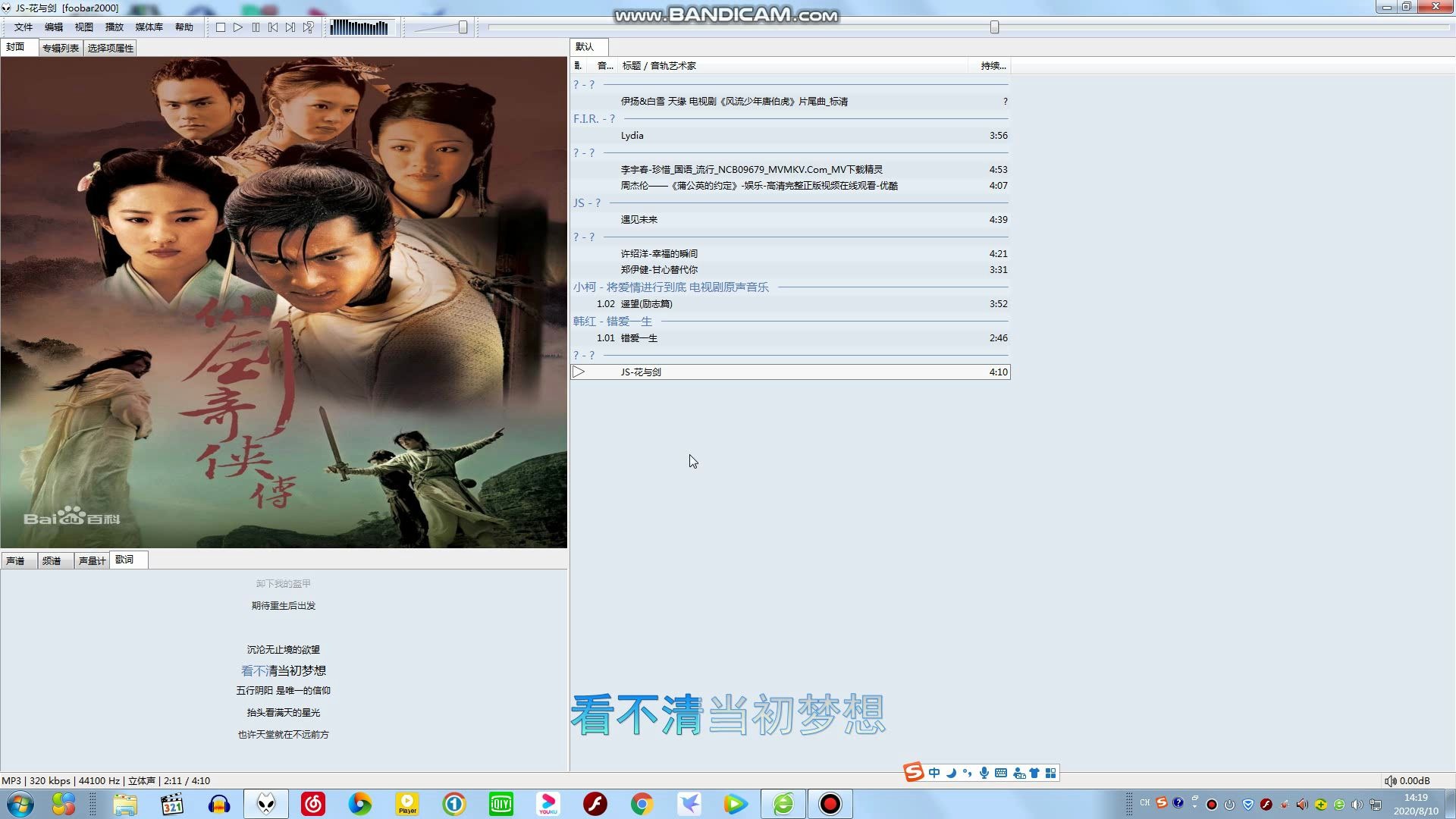The width and height of the screenshot is (1456, 819).
Task: Select the Lydia track
Action: (790, 136)
